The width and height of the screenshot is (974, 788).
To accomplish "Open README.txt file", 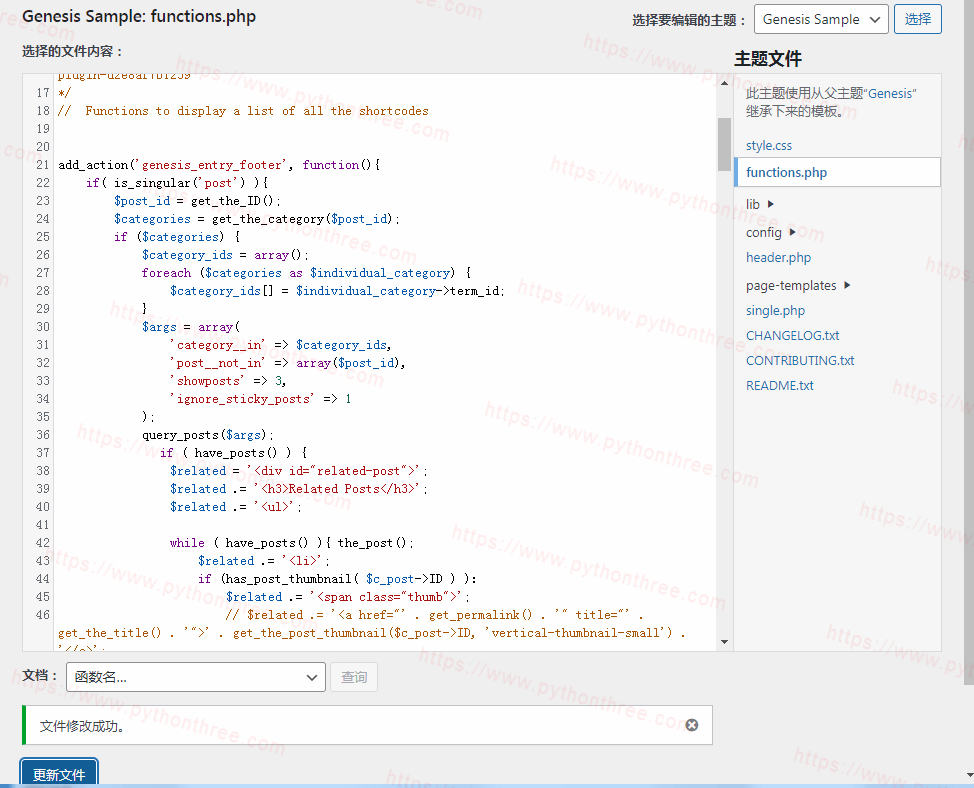I will pyautogui.click(x=779, y=386).
